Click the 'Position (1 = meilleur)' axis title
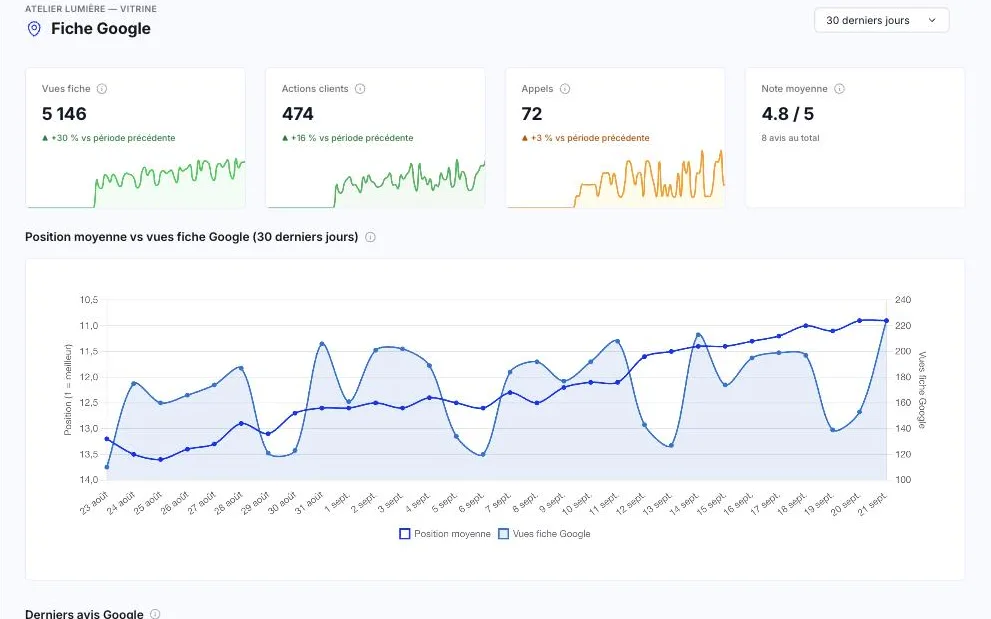 tap(68, 389)
